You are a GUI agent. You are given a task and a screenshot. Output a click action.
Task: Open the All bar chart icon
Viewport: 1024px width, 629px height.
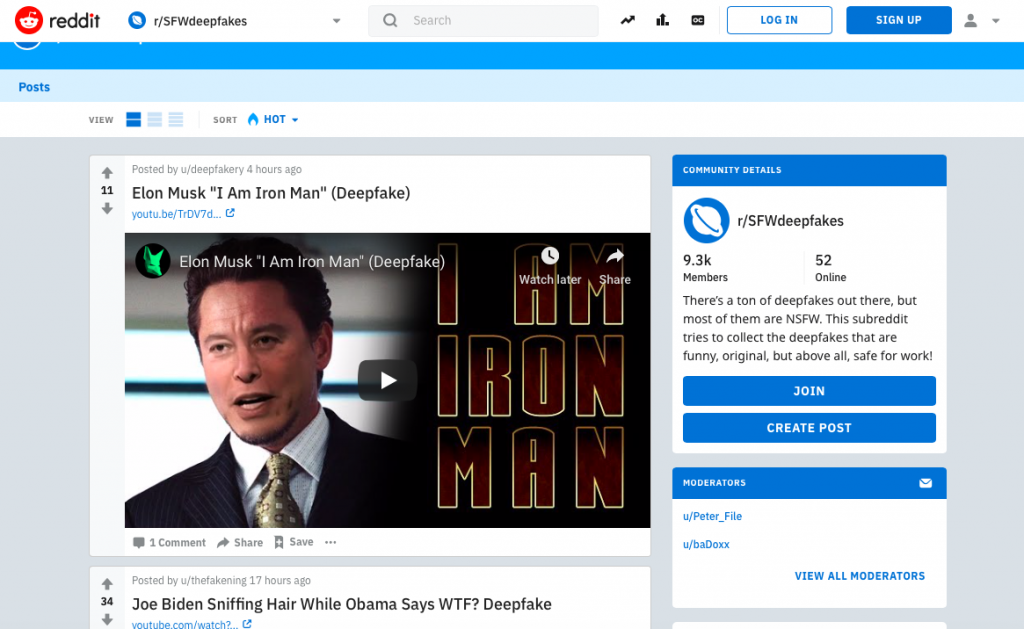pos(663,20)
